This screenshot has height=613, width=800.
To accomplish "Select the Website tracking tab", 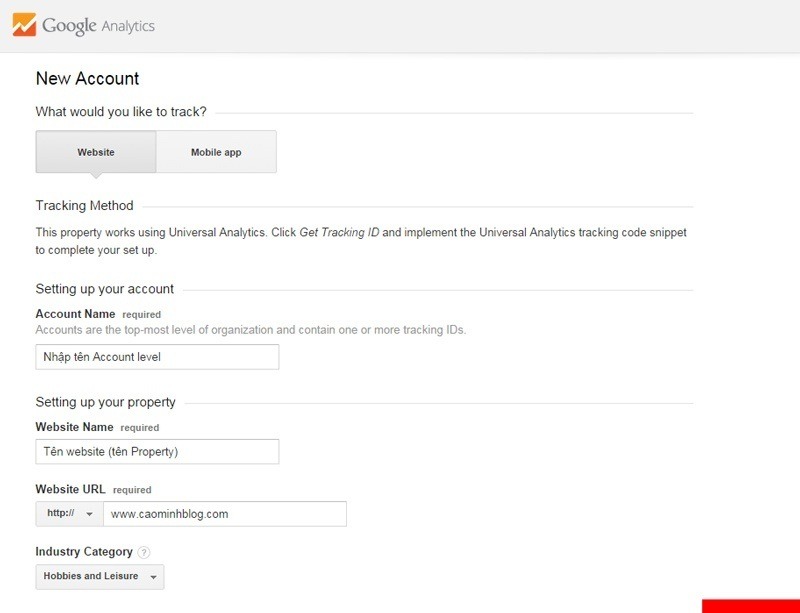I will click(96, 152).
